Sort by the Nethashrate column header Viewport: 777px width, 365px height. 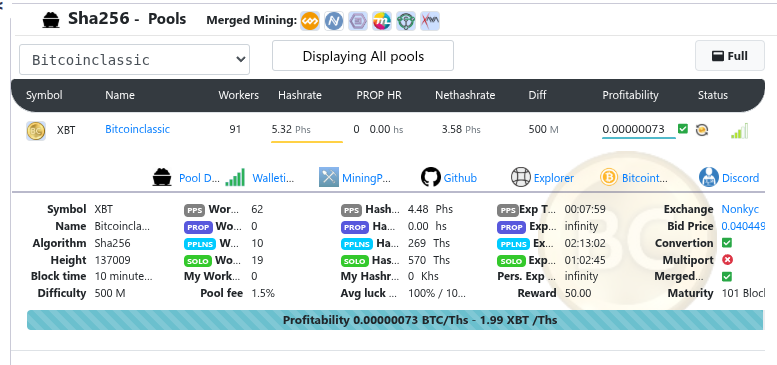point(465,95)
